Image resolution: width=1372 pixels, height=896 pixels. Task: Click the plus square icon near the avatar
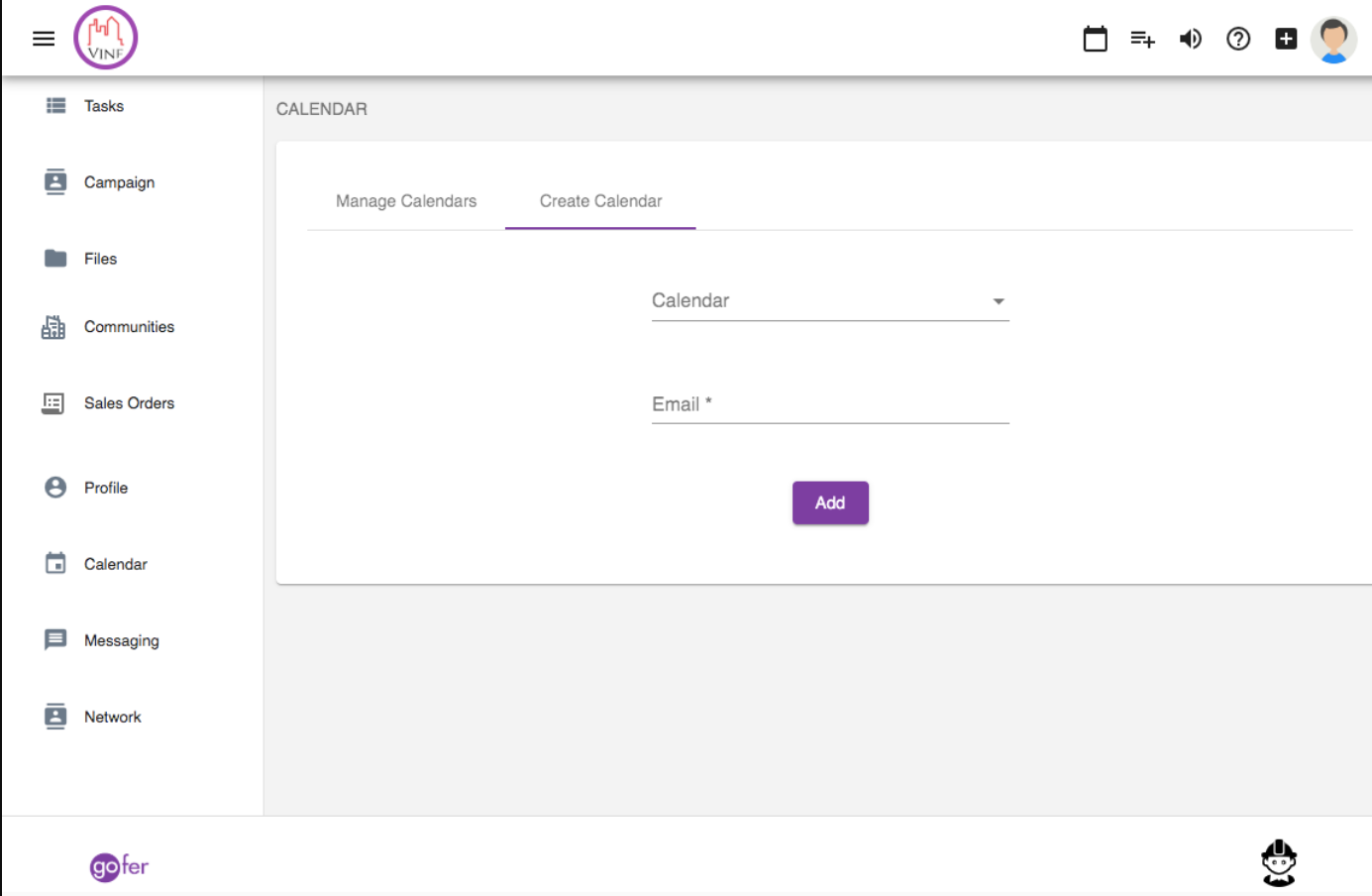pyautogui.click(x=1285, y=38)
